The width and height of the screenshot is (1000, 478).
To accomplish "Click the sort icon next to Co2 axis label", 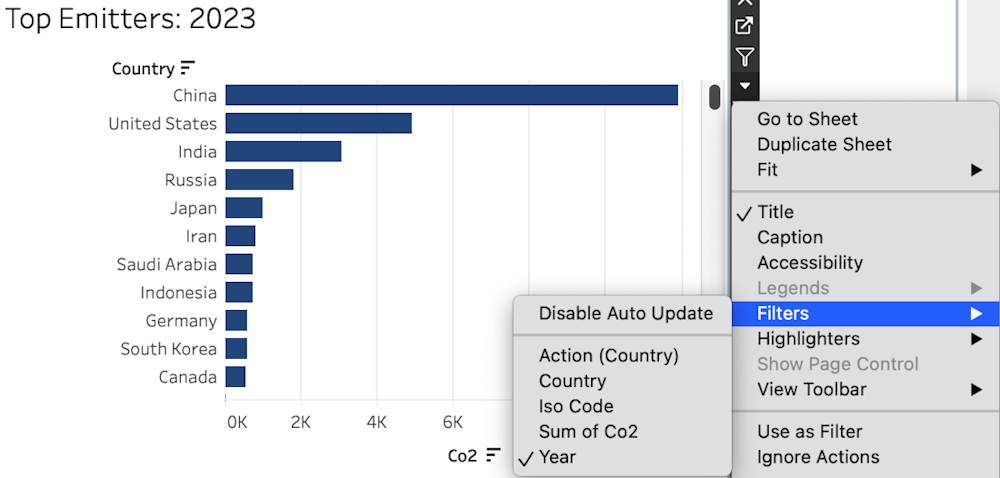I will pyautogui.click(x=493, y=455).
